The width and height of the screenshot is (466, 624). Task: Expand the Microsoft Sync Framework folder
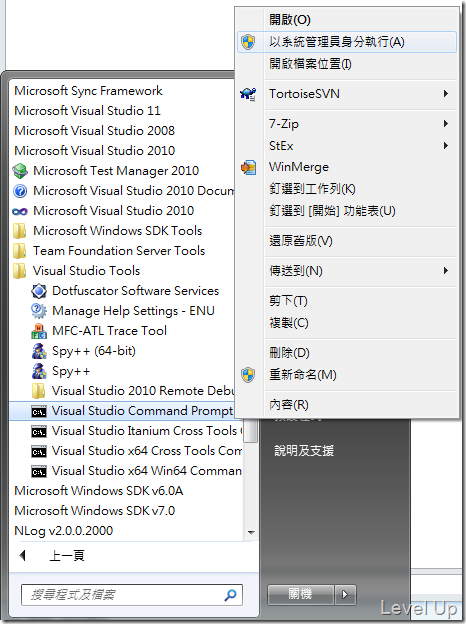pyautogui.click(x=88, y=91)
